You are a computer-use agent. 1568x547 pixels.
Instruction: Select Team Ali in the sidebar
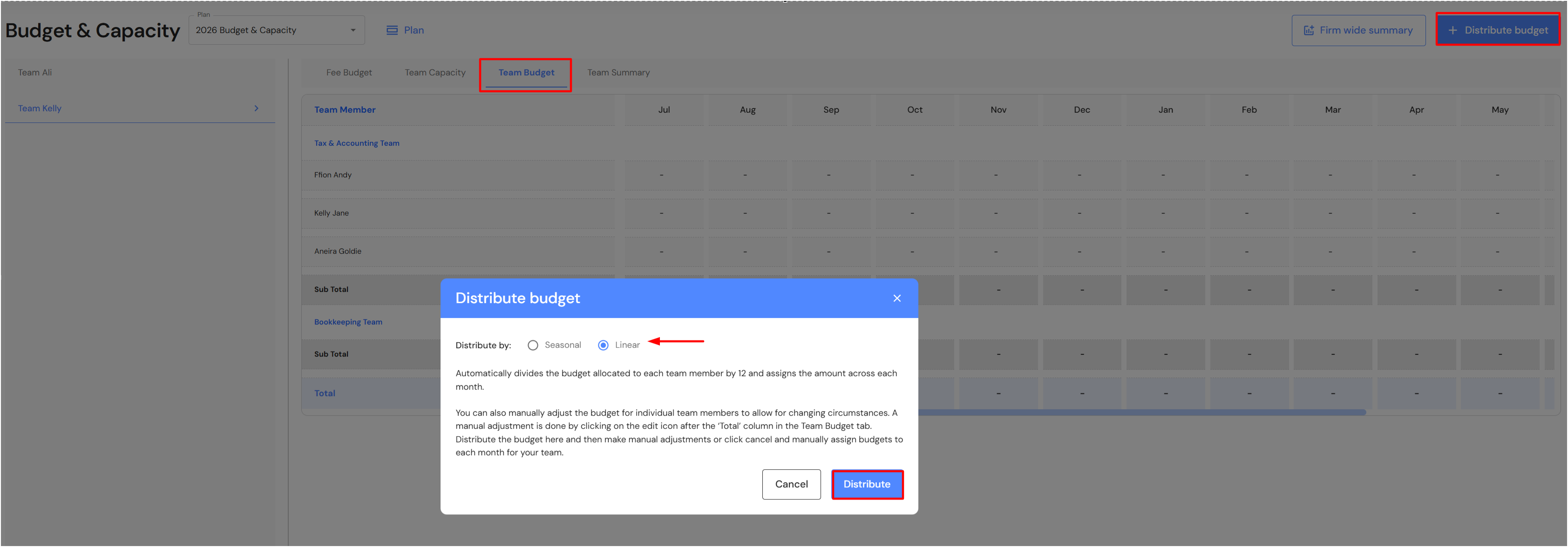(35, 73)
